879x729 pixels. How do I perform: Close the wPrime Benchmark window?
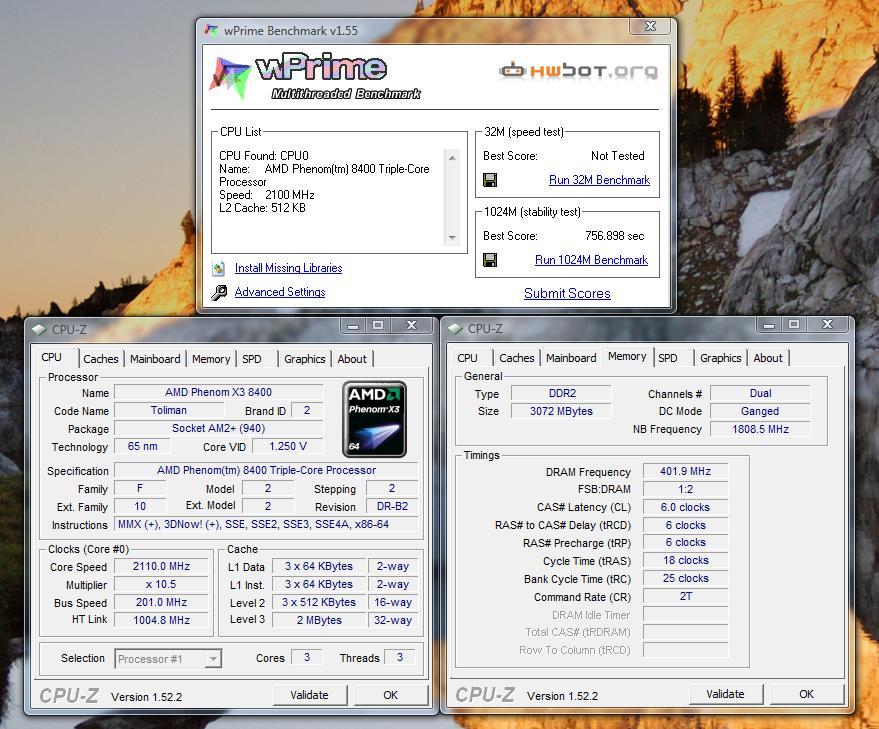(x=650, y=26)
